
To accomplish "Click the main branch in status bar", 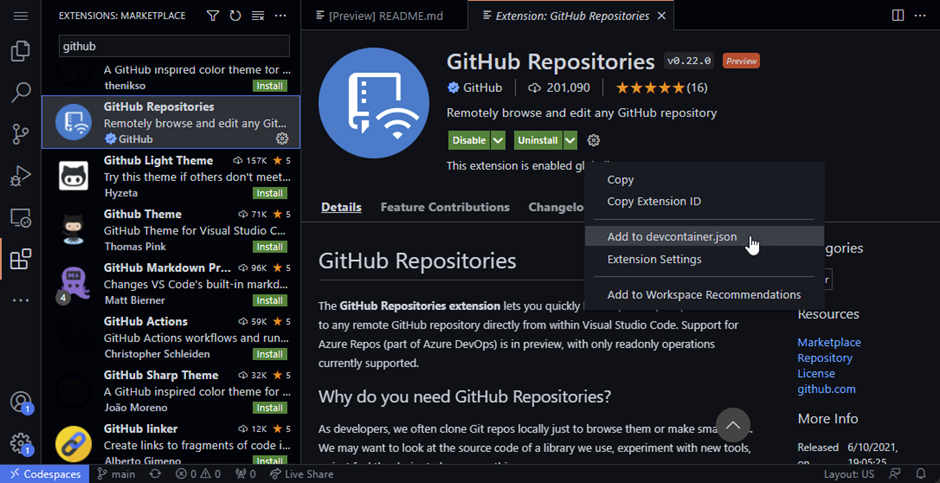I will 117,474.
